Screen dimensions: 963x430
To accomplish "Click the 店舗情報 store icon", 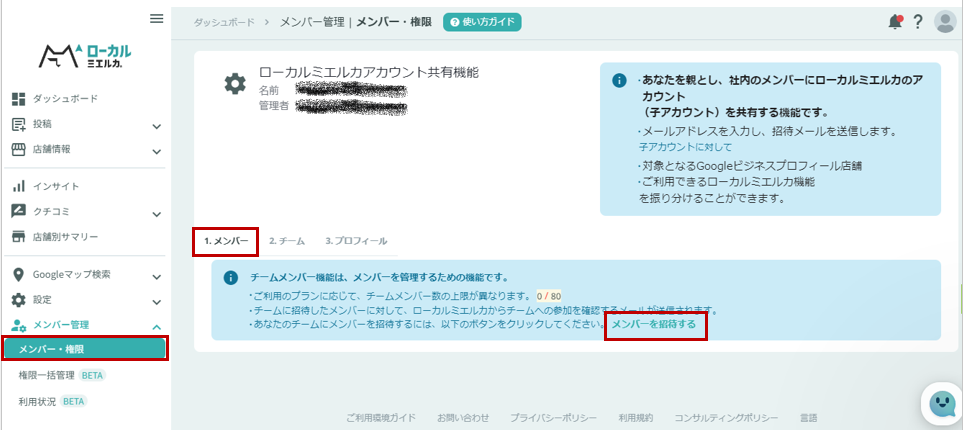I will (18, 149).
